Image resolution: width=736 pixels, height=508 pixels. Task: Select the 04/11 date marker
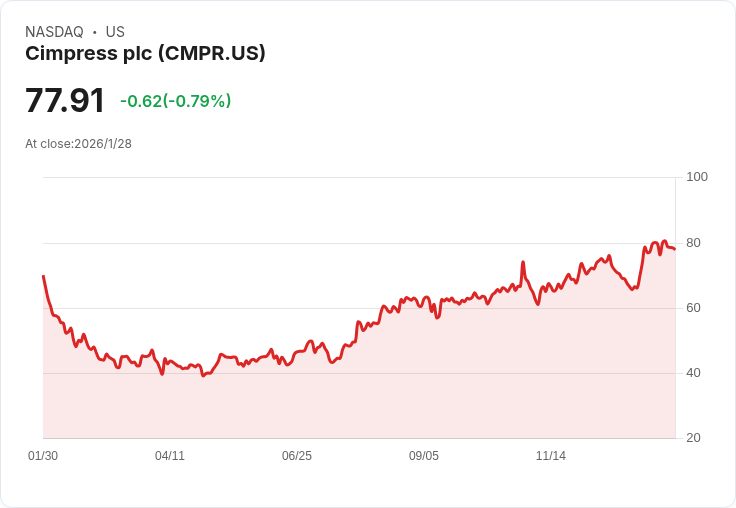tap(170, 456)
